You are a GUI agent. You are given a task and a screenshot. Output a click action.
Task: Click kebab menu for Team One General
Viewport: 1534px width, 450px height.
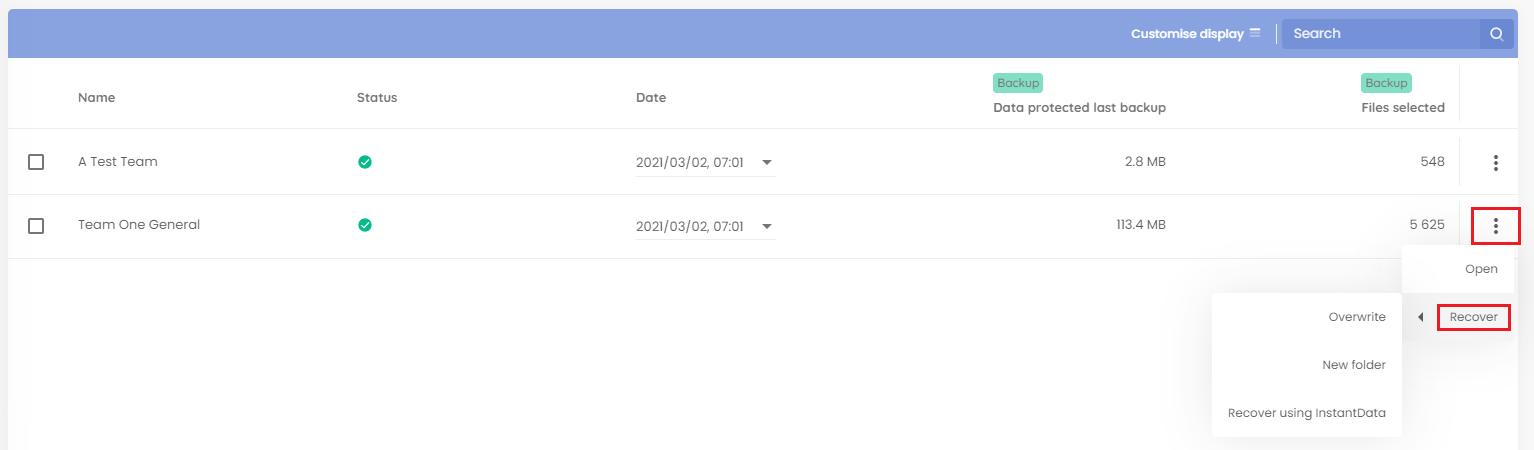coord(1496,226)
